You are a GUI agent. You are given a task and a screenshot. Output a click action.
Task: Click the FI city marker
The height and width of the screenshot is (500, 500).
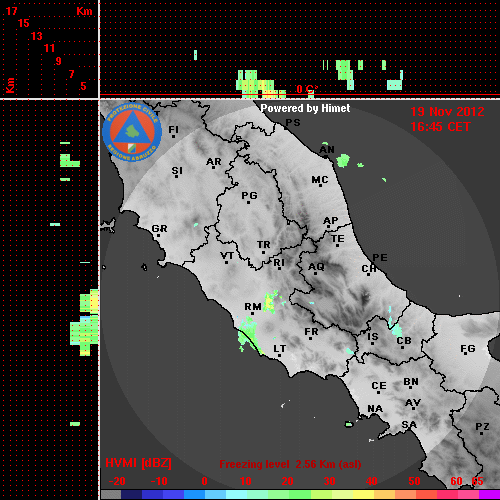point(173,136)
